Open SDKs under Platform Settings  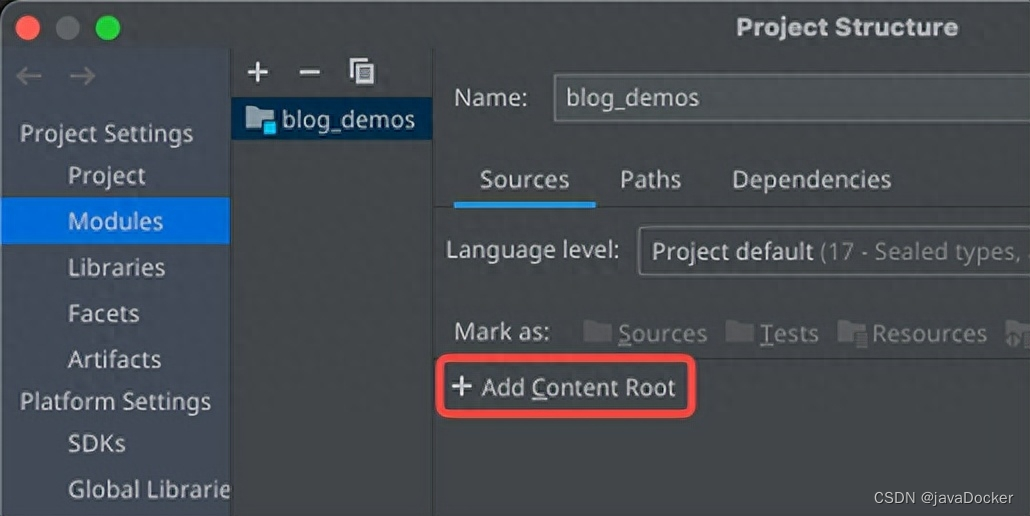tap(97, 443)
